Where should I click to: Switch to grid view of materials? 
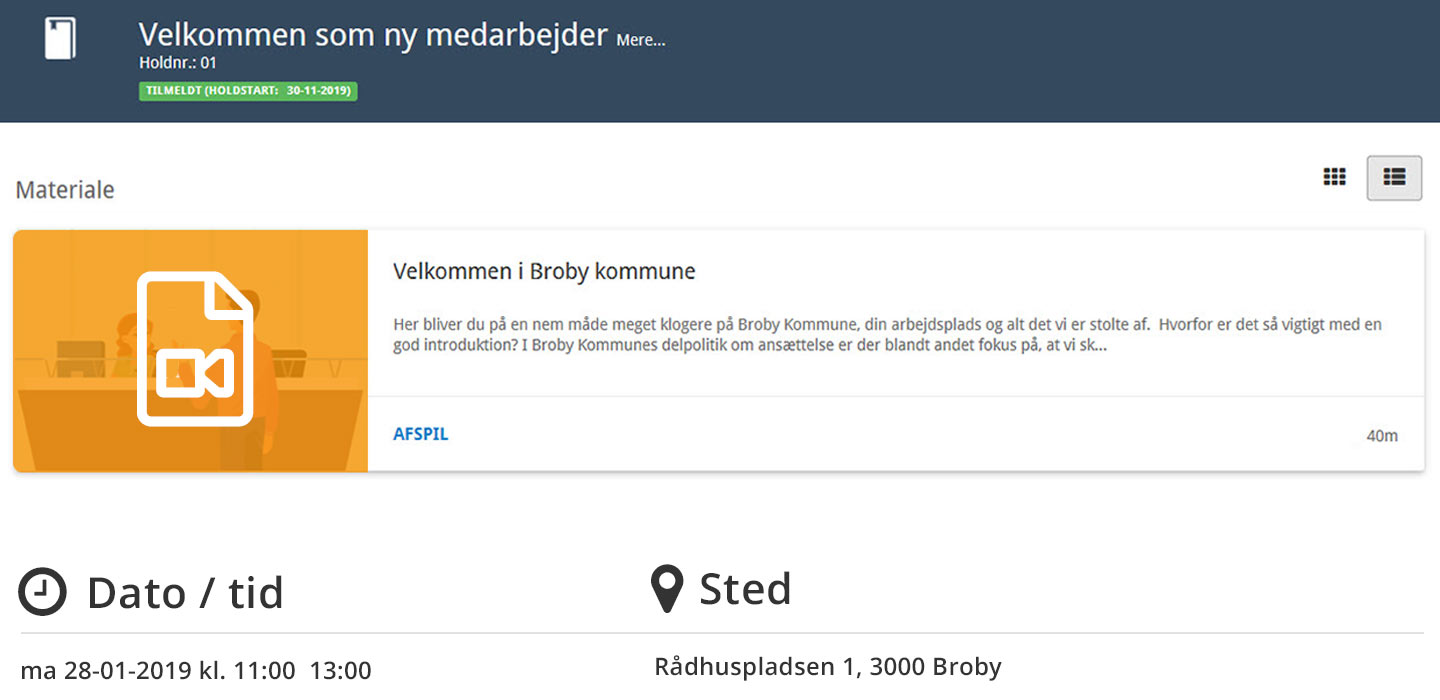(x=1335, y=177)
